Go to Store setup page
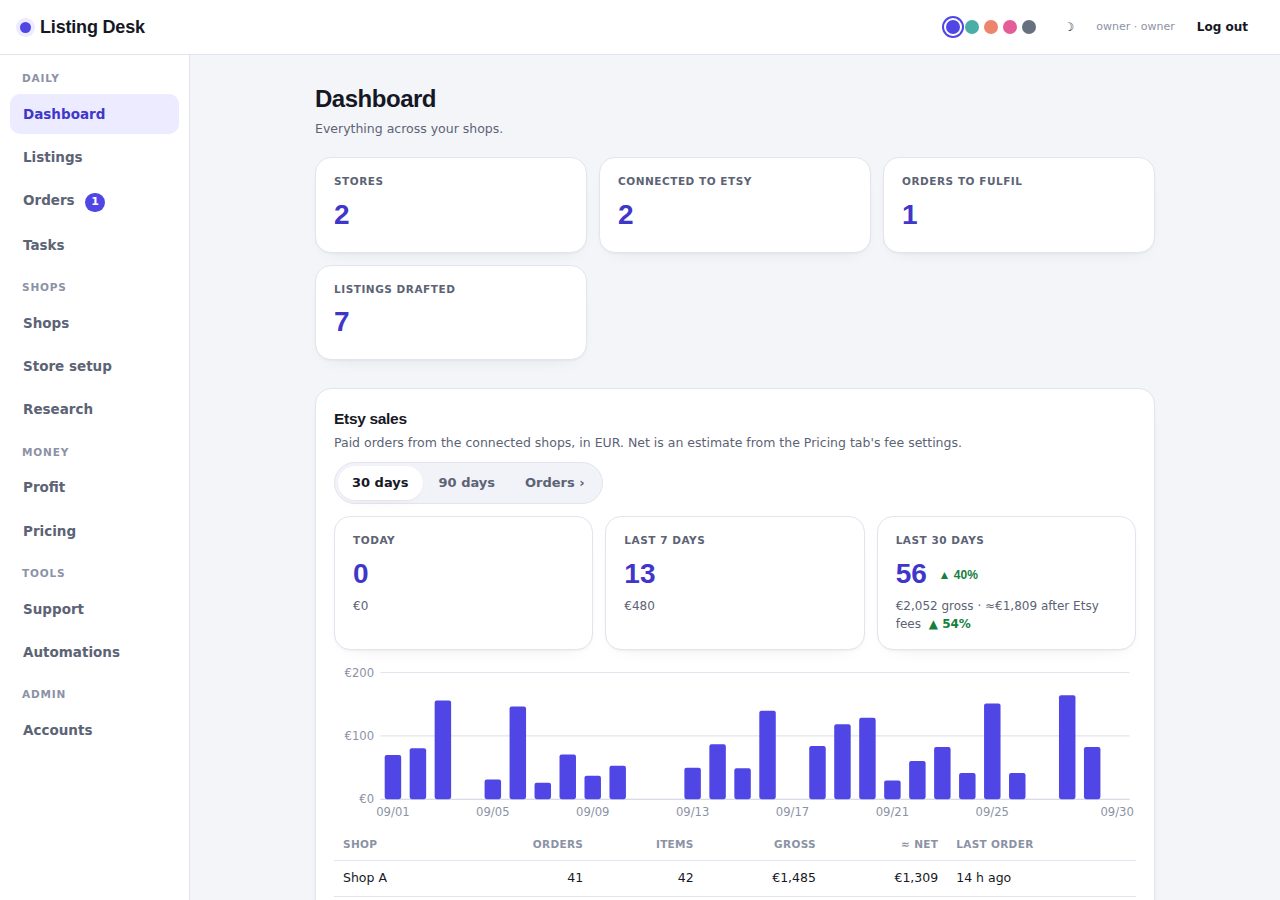 pos(94,366)
